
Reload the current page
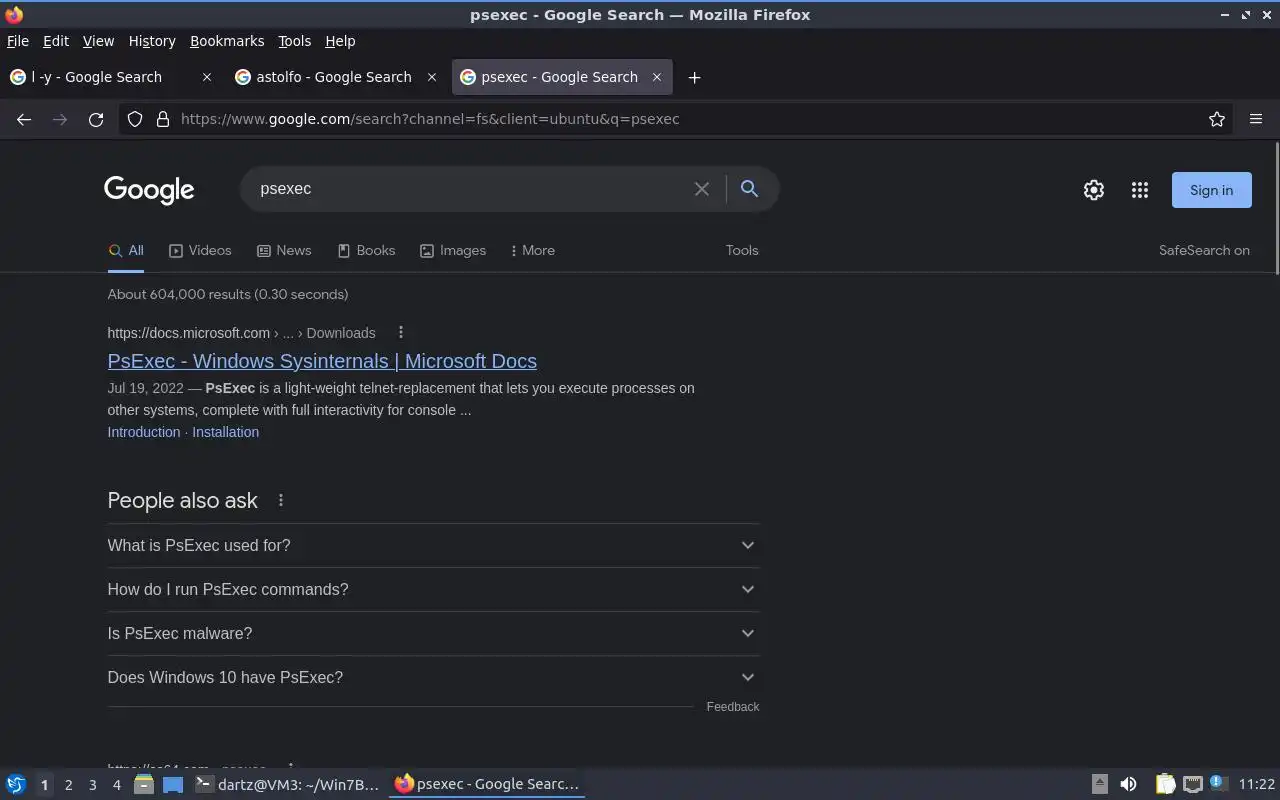click(x=96, y=119)
